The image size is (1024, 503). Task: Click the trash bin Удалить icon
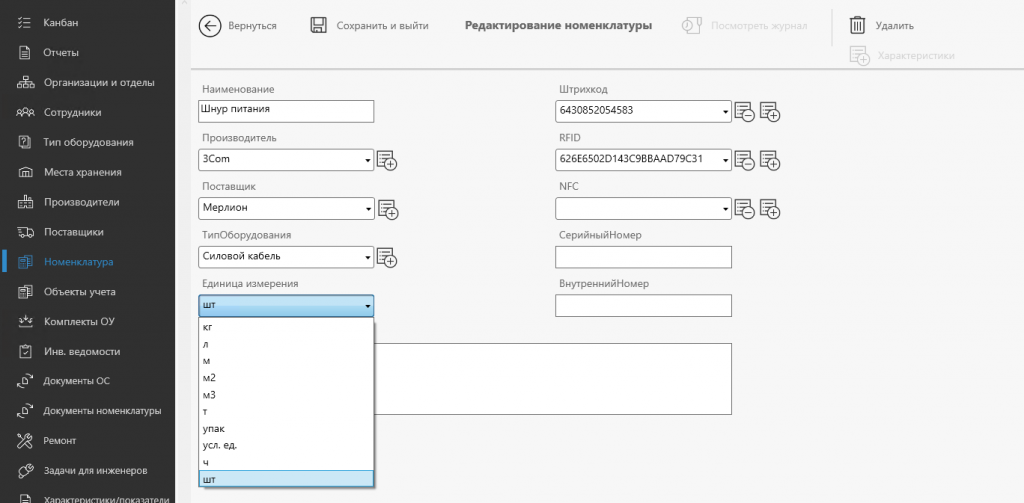click(857, 25)
